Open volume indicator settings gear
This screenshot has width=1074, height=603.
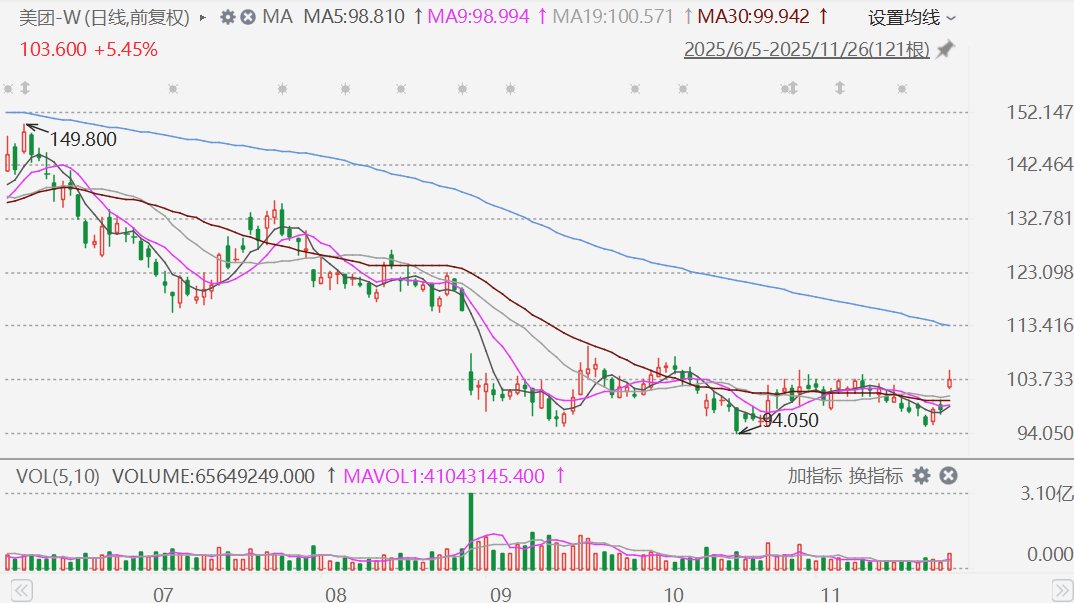coord(921,475)
